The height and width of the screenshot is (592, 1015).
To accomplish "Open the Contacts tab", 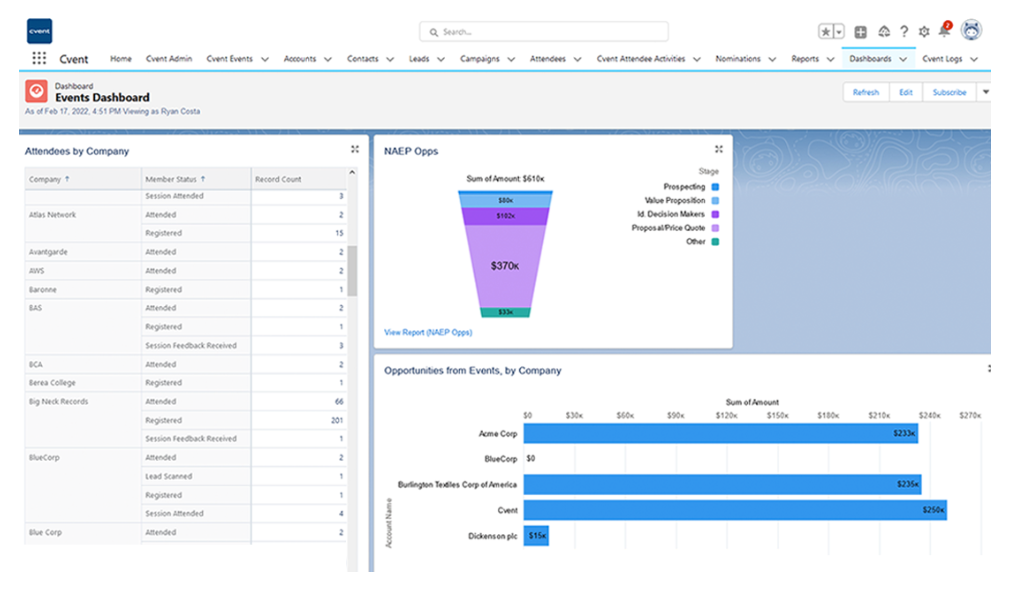I will point(362,58).
